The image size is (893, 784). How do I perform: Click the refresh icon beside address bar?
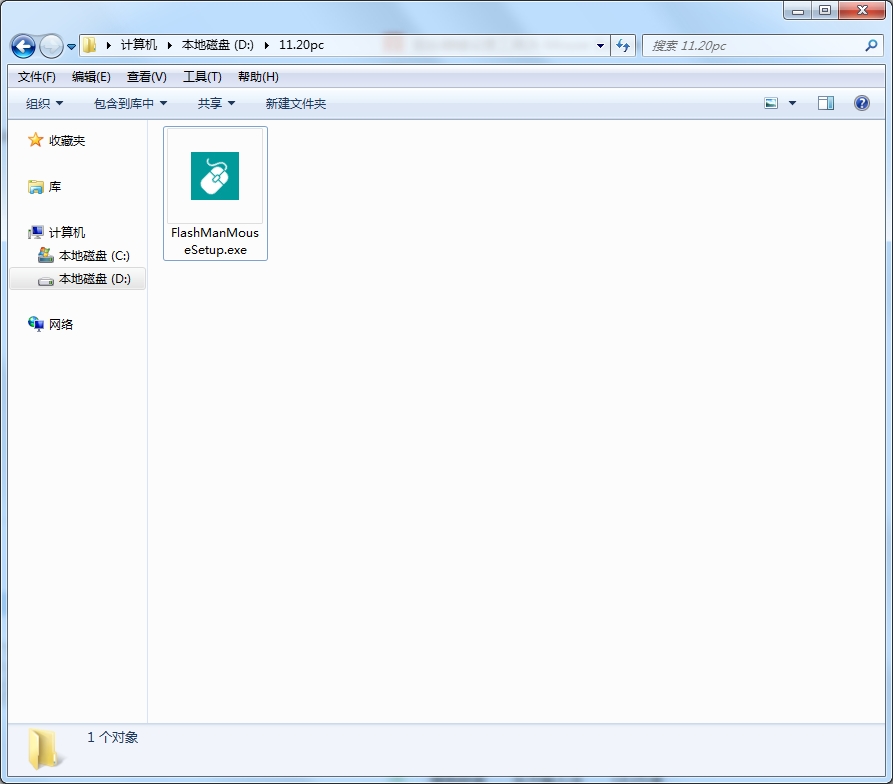pyautogui.click(x=623, y=46)
